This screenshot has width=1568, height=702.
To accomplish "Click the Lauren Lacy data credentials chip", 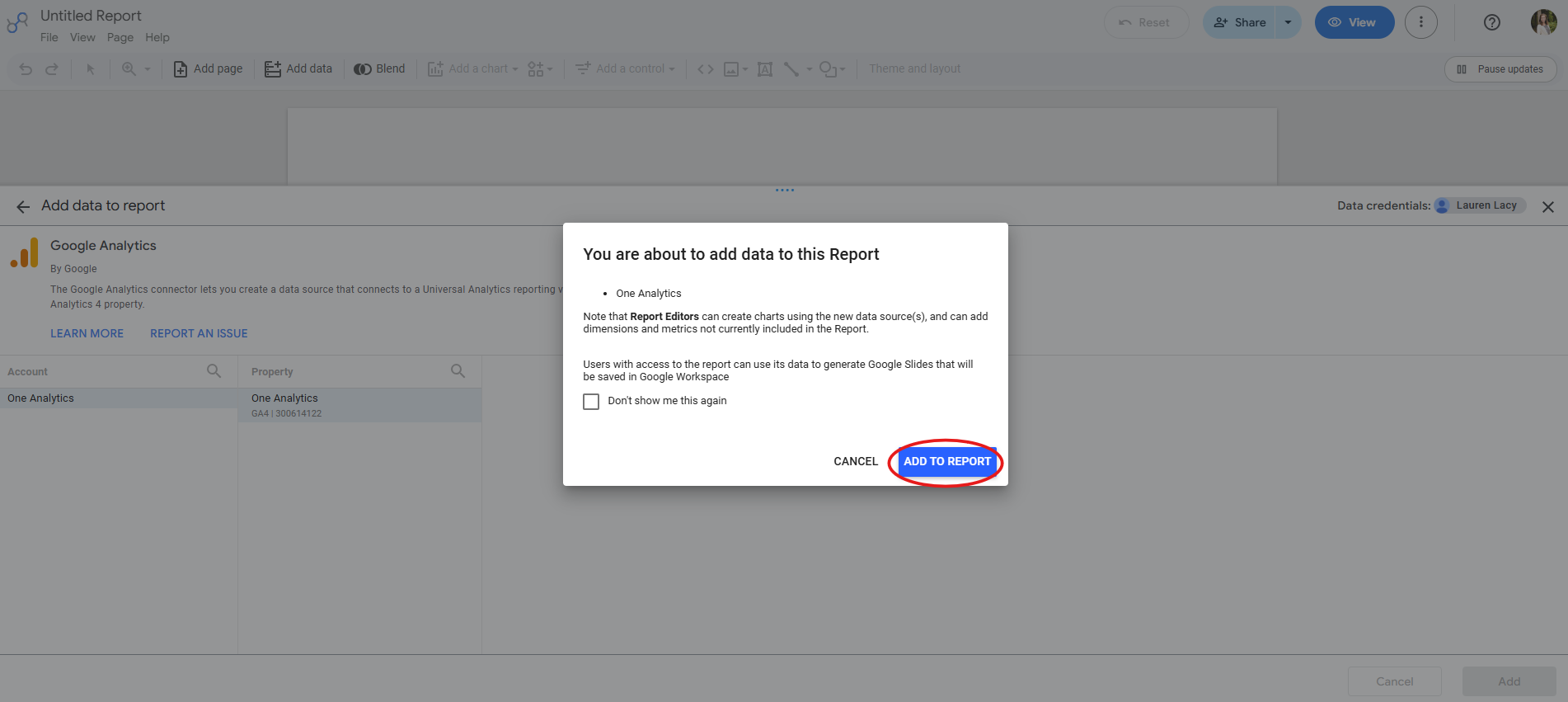I will [x=1480, y=205].
